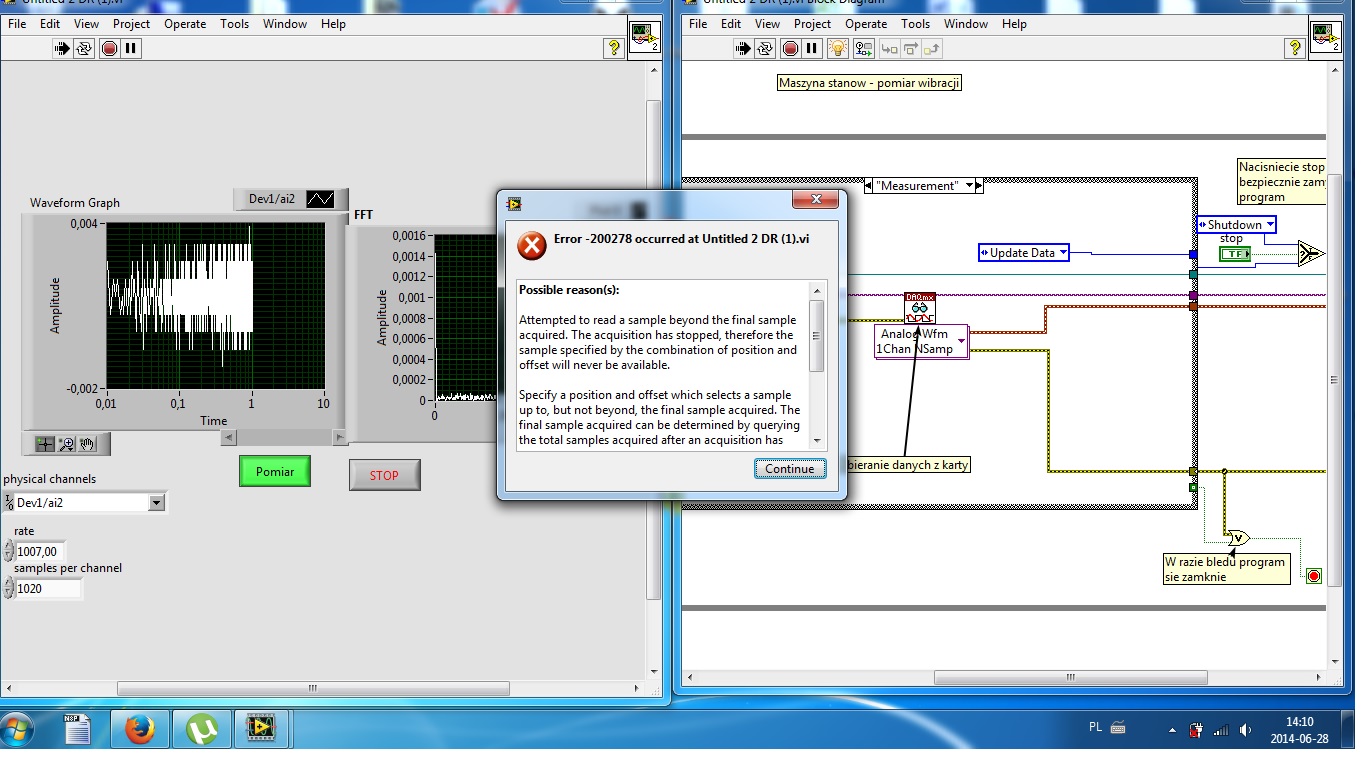Click the stop boolean terminal in the diagram
Image resolution: width=1366 pixels, height=768 pixels.
[1236, 254]
